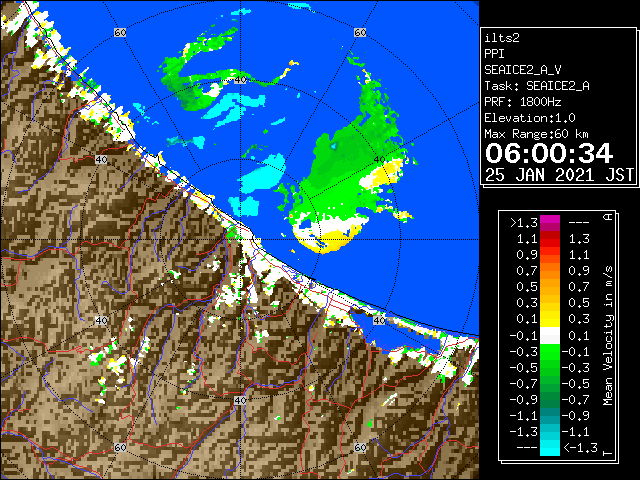This screenshot has height=480, width=640.
Task: Pick the cyan swatch at legend bottom
Action: [550, 448]
